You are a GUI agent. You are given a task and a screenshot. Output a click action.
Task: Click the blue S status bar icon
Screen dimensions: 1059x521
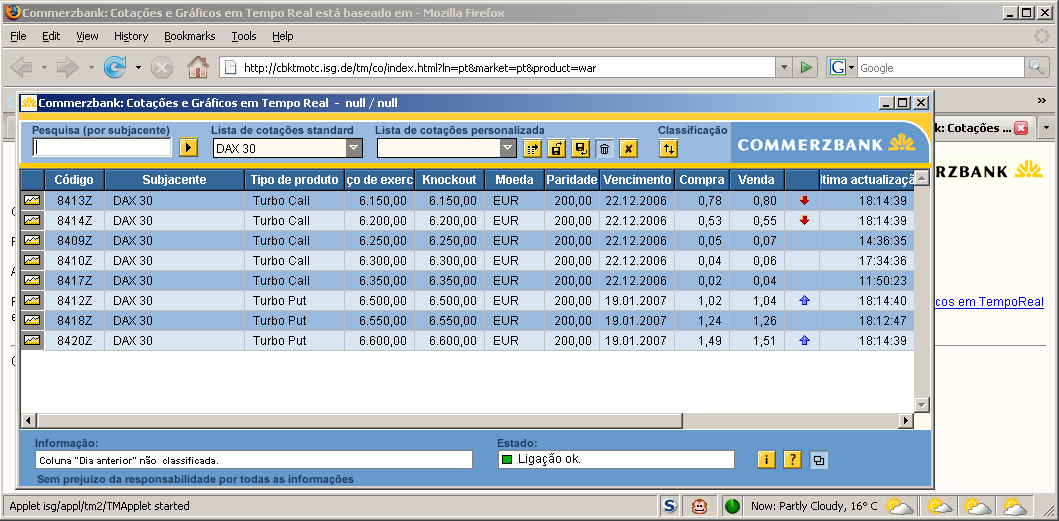click(x=669, y=505)
